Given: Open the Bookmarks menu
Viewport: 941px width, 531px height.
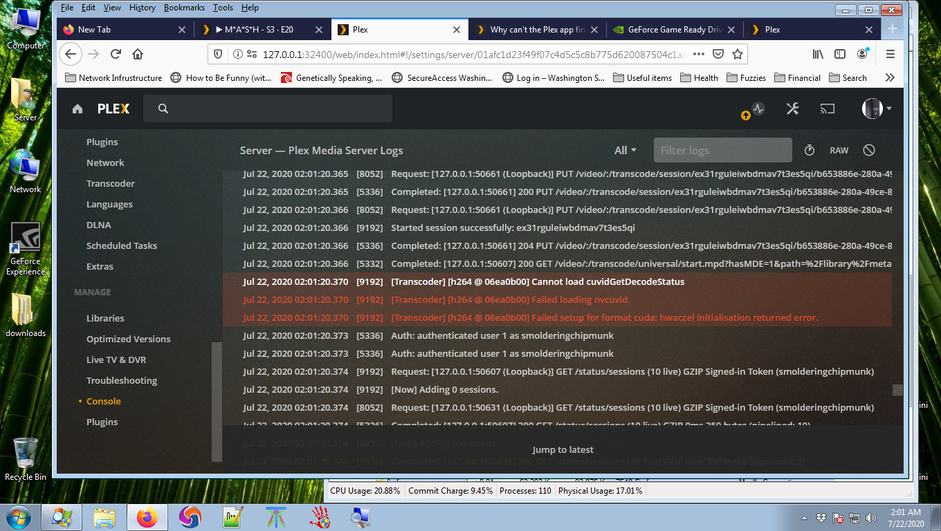Looking at the screenshot, I should click(x=184, y=8).
